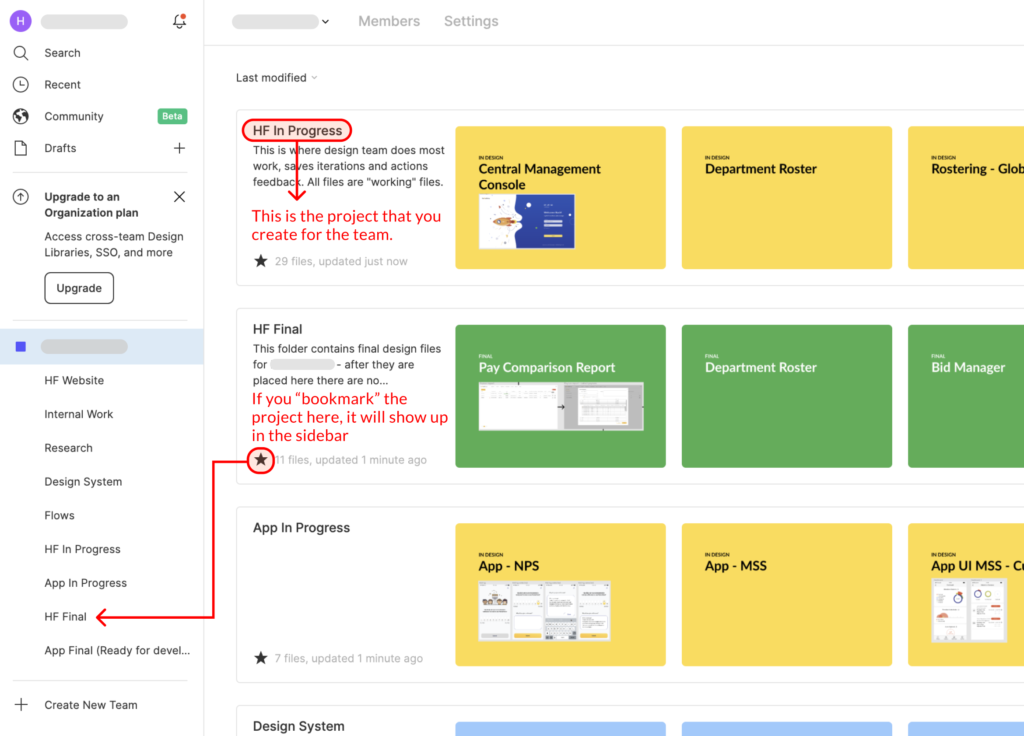This screenshot has width=1024, height=736.
Task: Open the Last modified sort dropdown
Action: (x=276, y=77)
